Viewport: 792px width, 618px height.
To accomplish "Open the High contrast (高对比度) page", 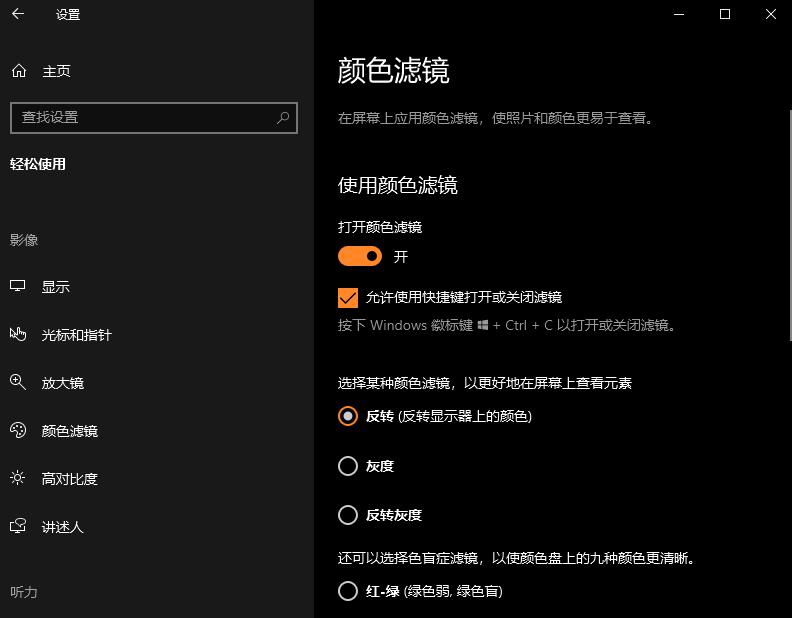I will tap(70, 479).
